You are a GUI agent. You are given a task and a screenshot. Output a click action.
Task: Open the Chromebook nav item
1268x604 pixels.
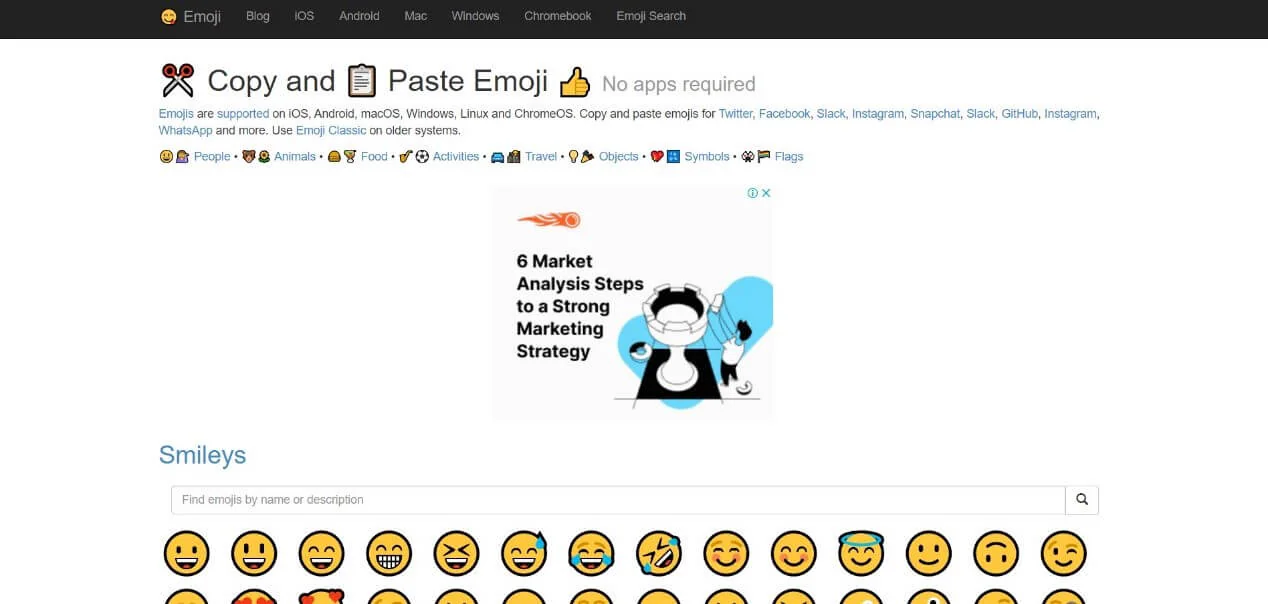558,16
